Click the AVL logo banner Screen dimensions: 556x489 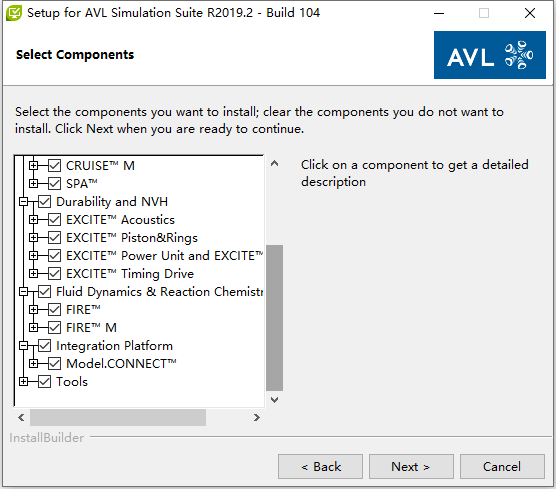pos(490,55)
